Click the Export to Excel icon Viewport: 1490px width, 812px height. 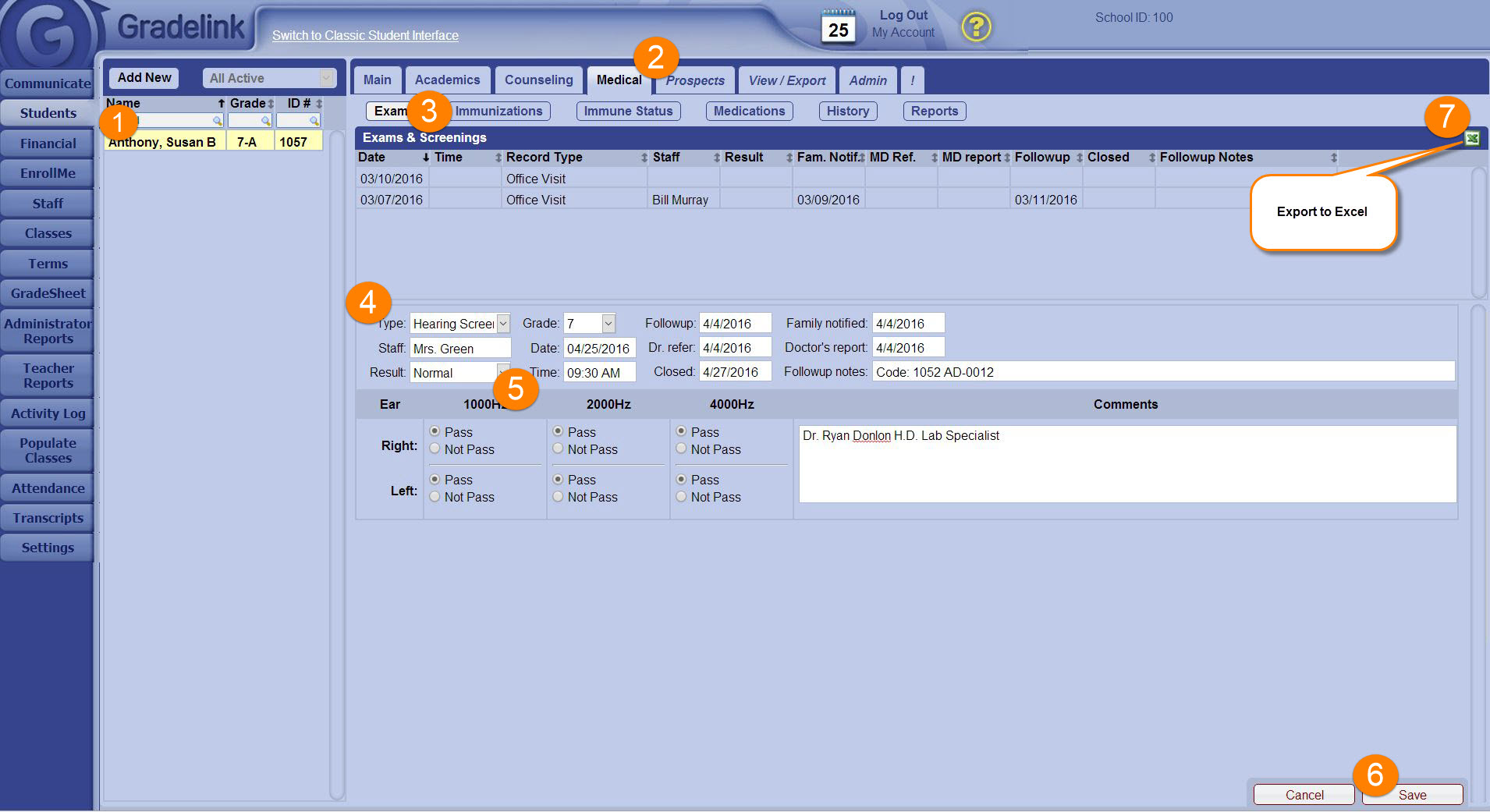1471,139
